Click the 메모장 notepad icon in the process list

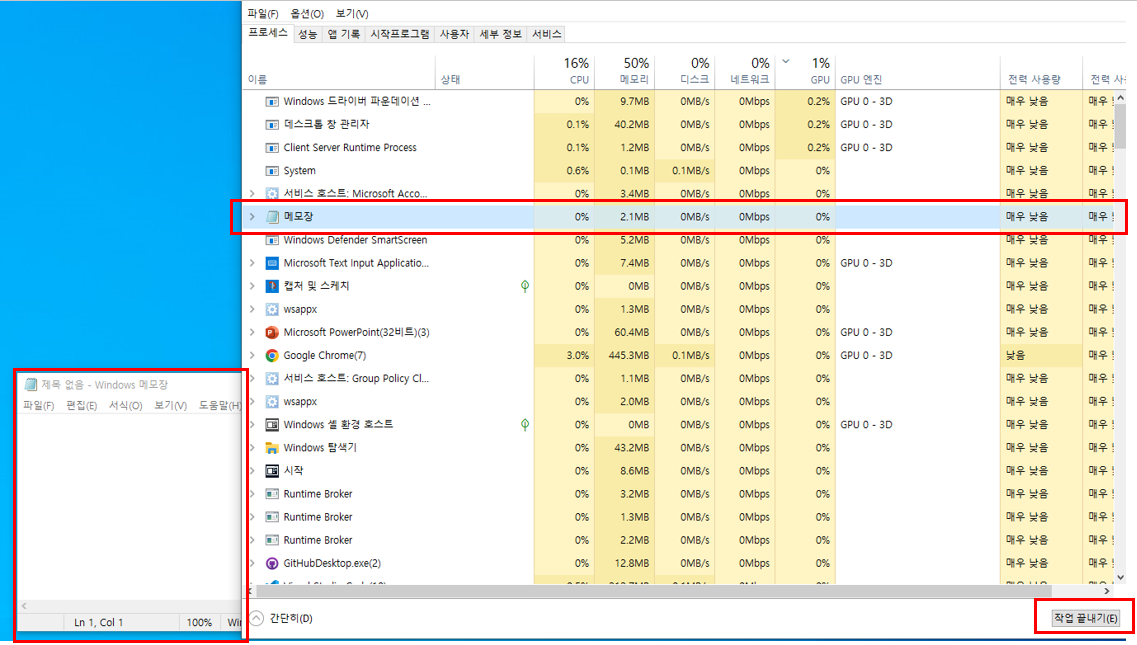(272, 217)
